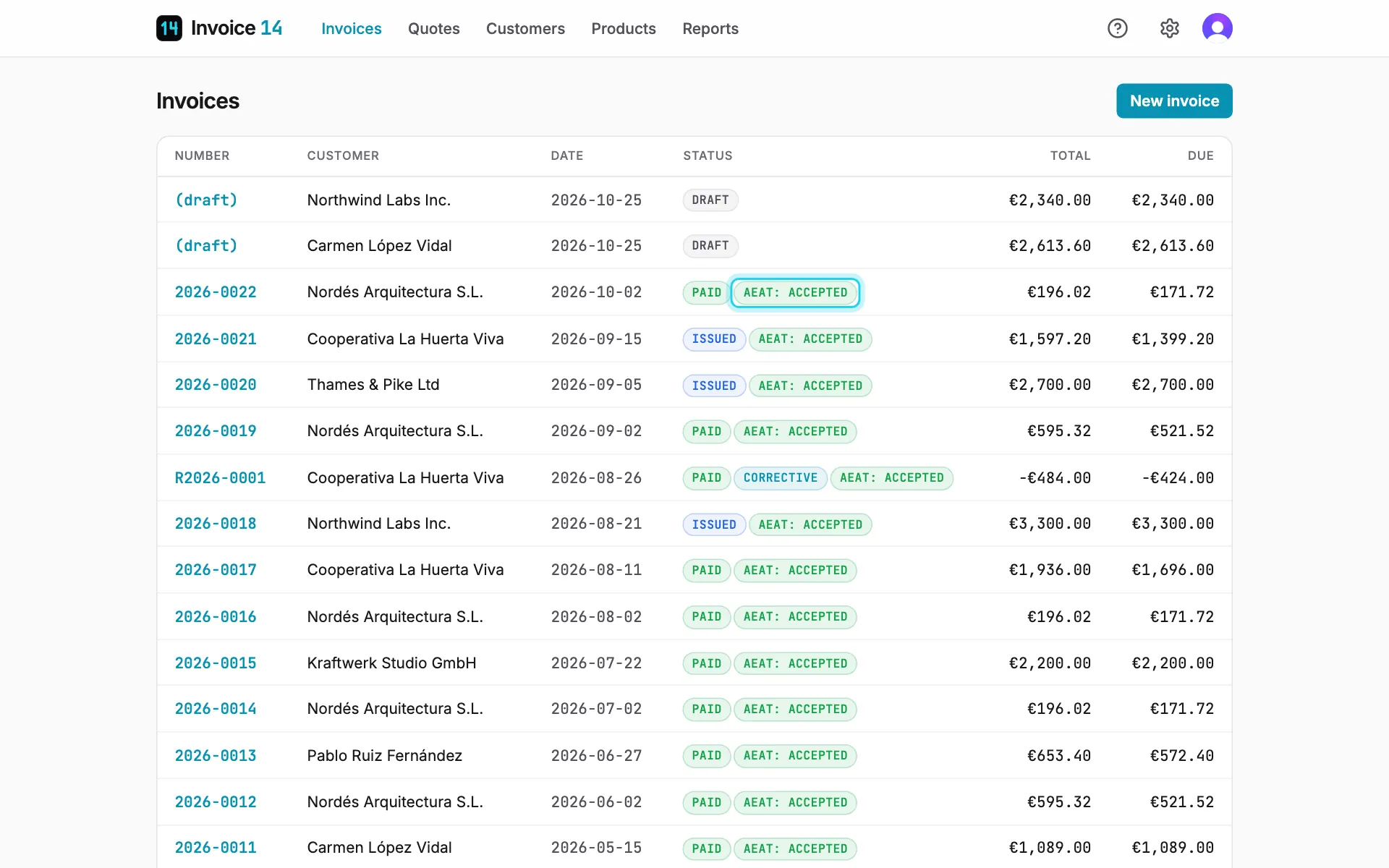Open invoice 2026-0020
Viewport: 1389px width, 868px height.
[x=216, y=385]
